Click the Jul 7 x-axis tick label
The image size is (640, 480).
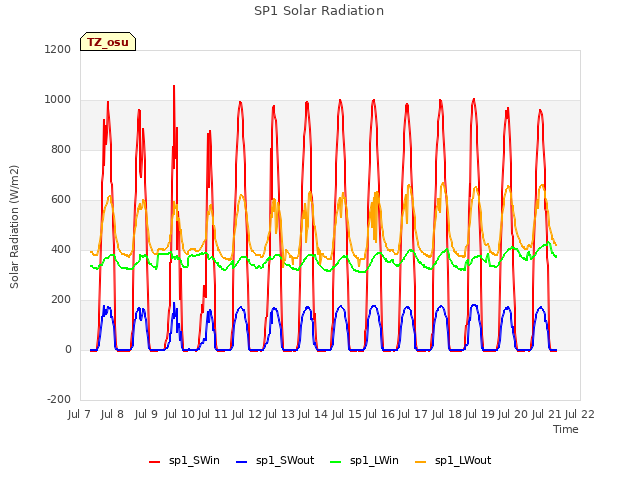79,414
